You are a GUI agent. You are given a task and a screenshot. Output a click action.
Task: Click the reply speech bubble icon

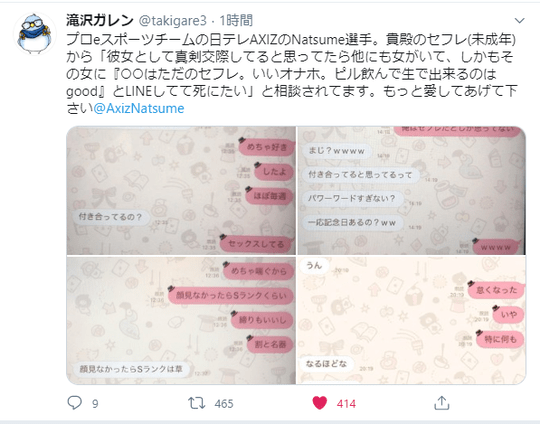(x=74, y=403)
